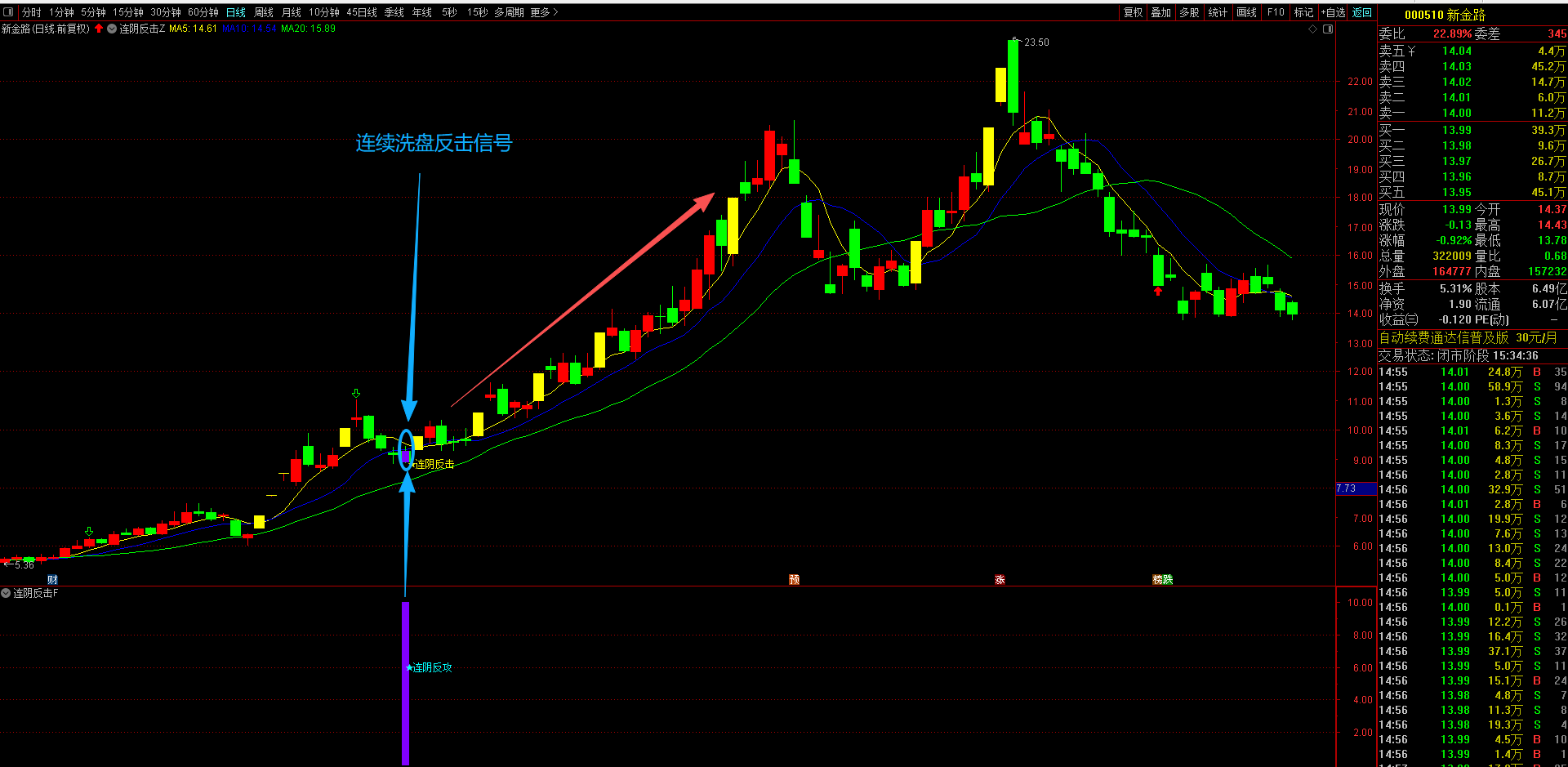Select the 15秒 period tab
The width and height of the screenshot is (1568, 767).
pyautogui.click(x=478, y=12)
